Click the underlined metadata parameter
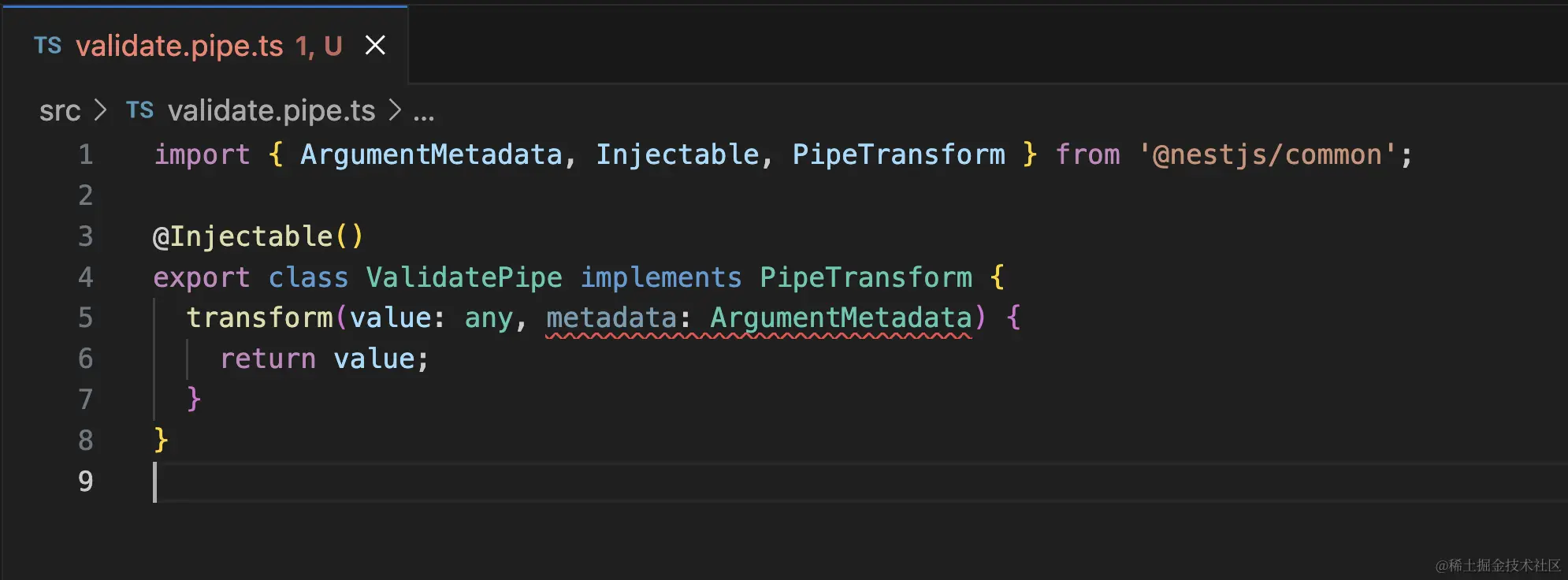Viewport: 1568px width, 580px height. click(x=611, y=318)
